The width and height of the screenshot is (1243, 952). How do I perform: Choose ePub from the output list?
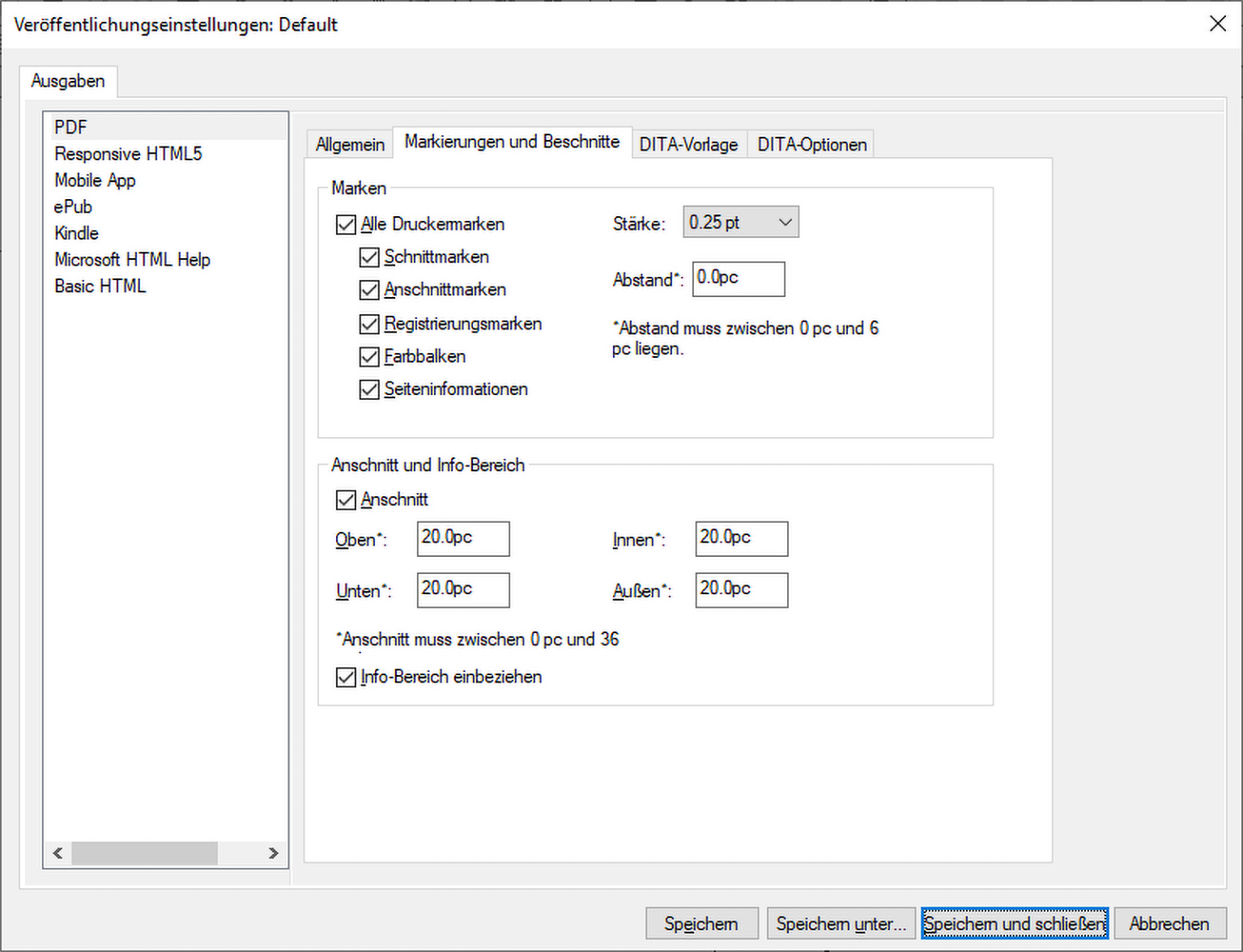pos(73,206)
